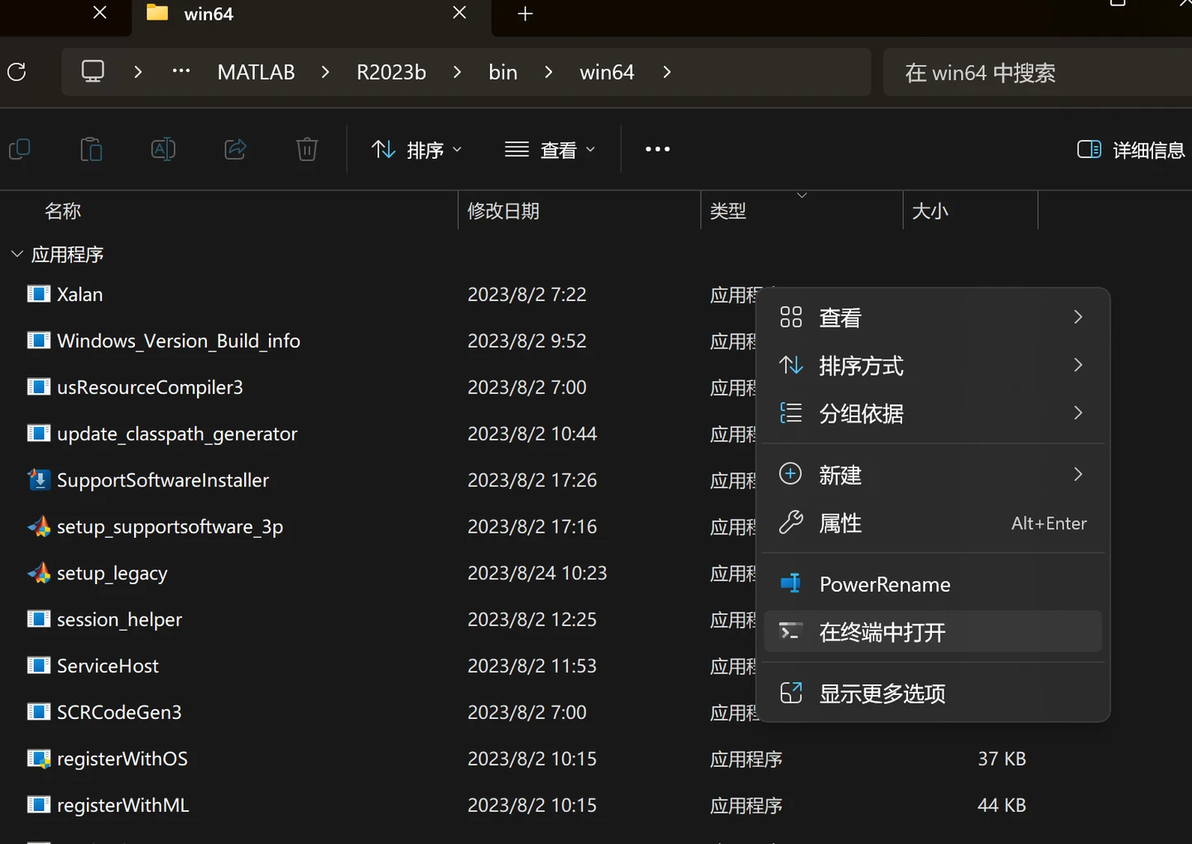Viewport: 1192px width, 844px height.
Task: Click the 2023/8/24 10:23 date cell
Action: (537, 573)
